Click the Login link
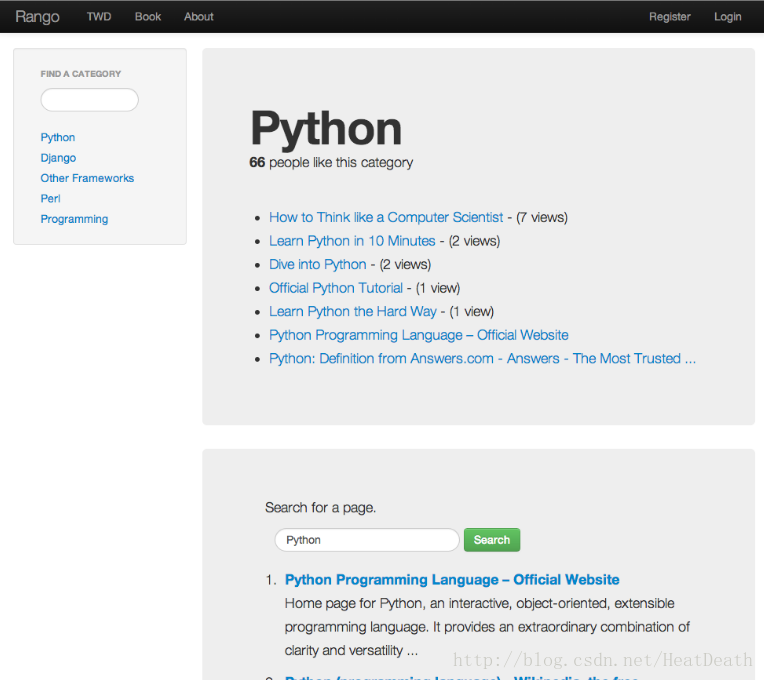The width and height of the screenshot is (764, 680). coord(728,17)
